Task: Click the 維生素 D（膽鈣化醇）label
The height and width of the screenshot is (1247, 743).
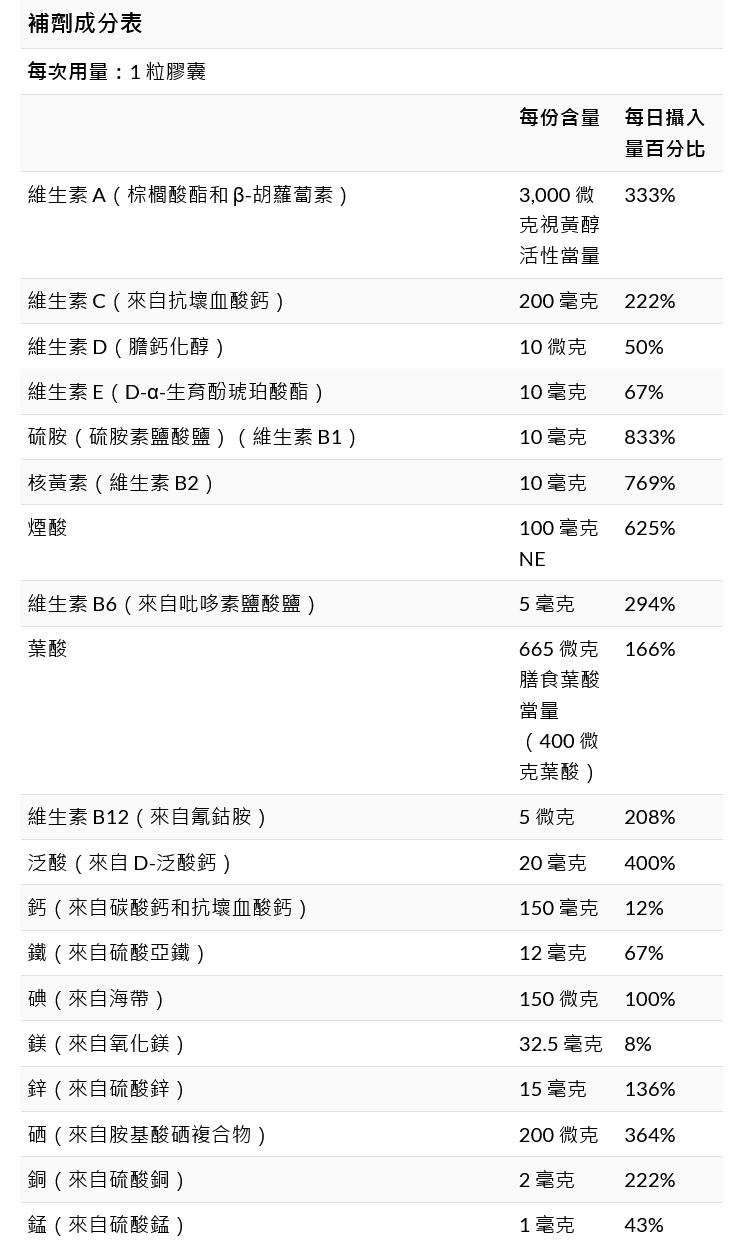Action: point(127,347)
